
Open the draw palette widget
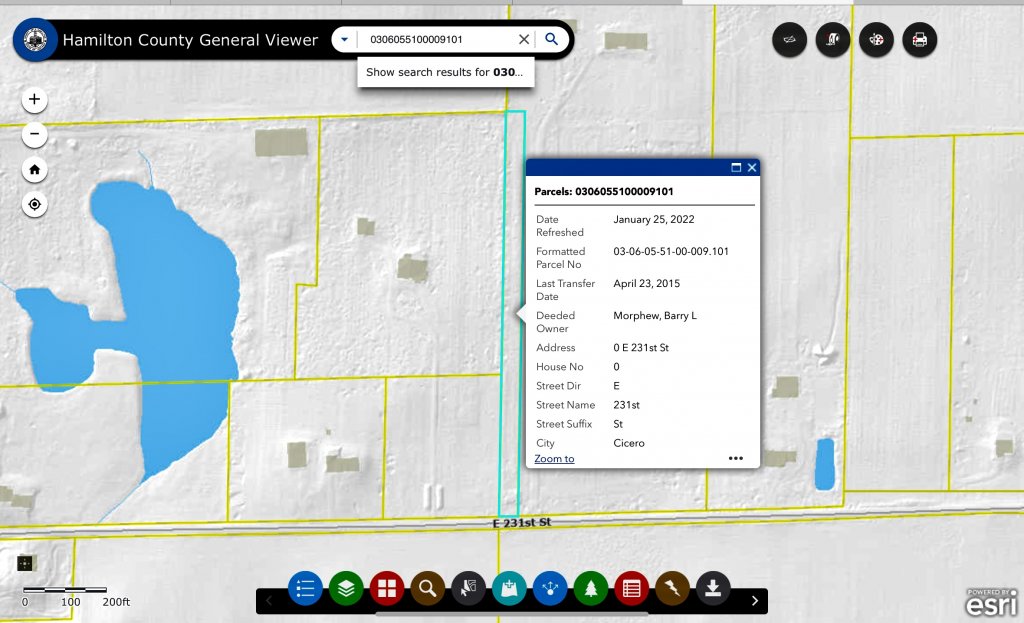click(876, 40)
